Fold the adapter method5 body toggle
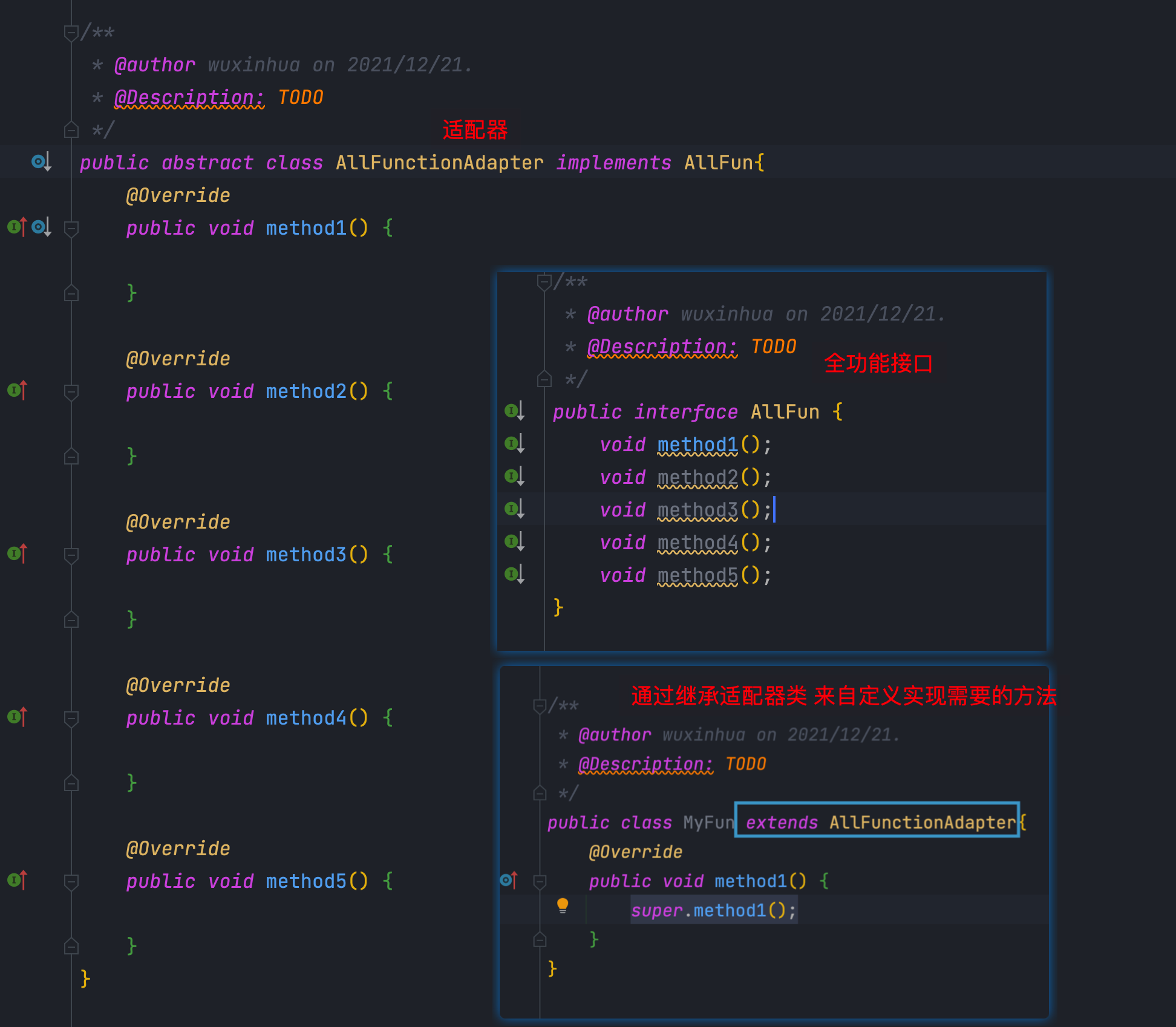The image size is (1176, 1027). [x=71, y=881]
